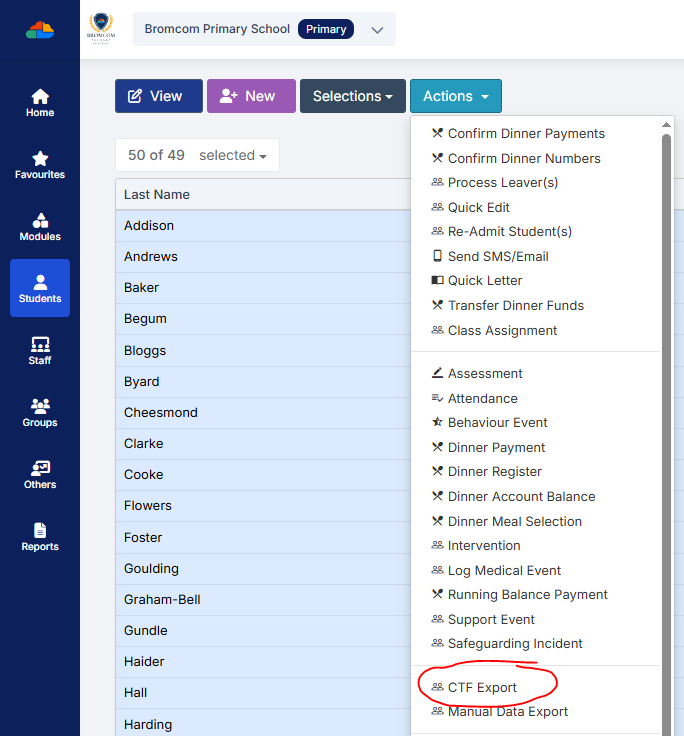
Task: Open Favourites star icon in sidebar
Action: pos(40,165)
